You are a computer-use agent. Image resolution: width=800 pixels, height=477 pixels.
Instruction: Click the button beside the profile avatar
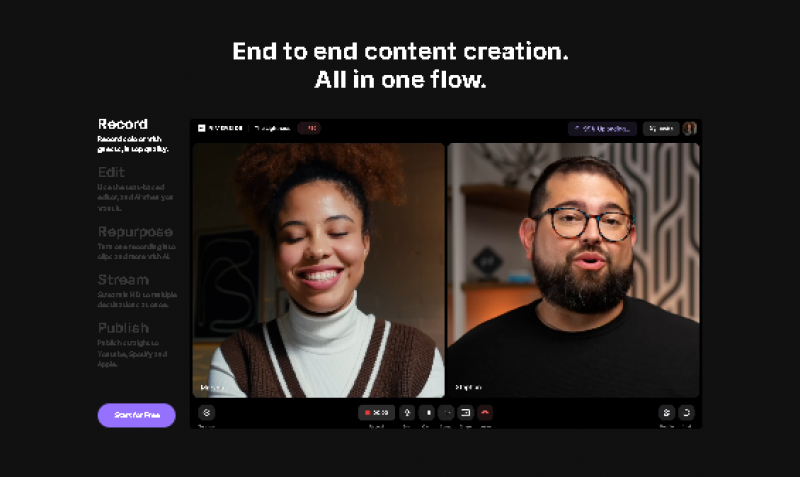(x=660, y=128)
